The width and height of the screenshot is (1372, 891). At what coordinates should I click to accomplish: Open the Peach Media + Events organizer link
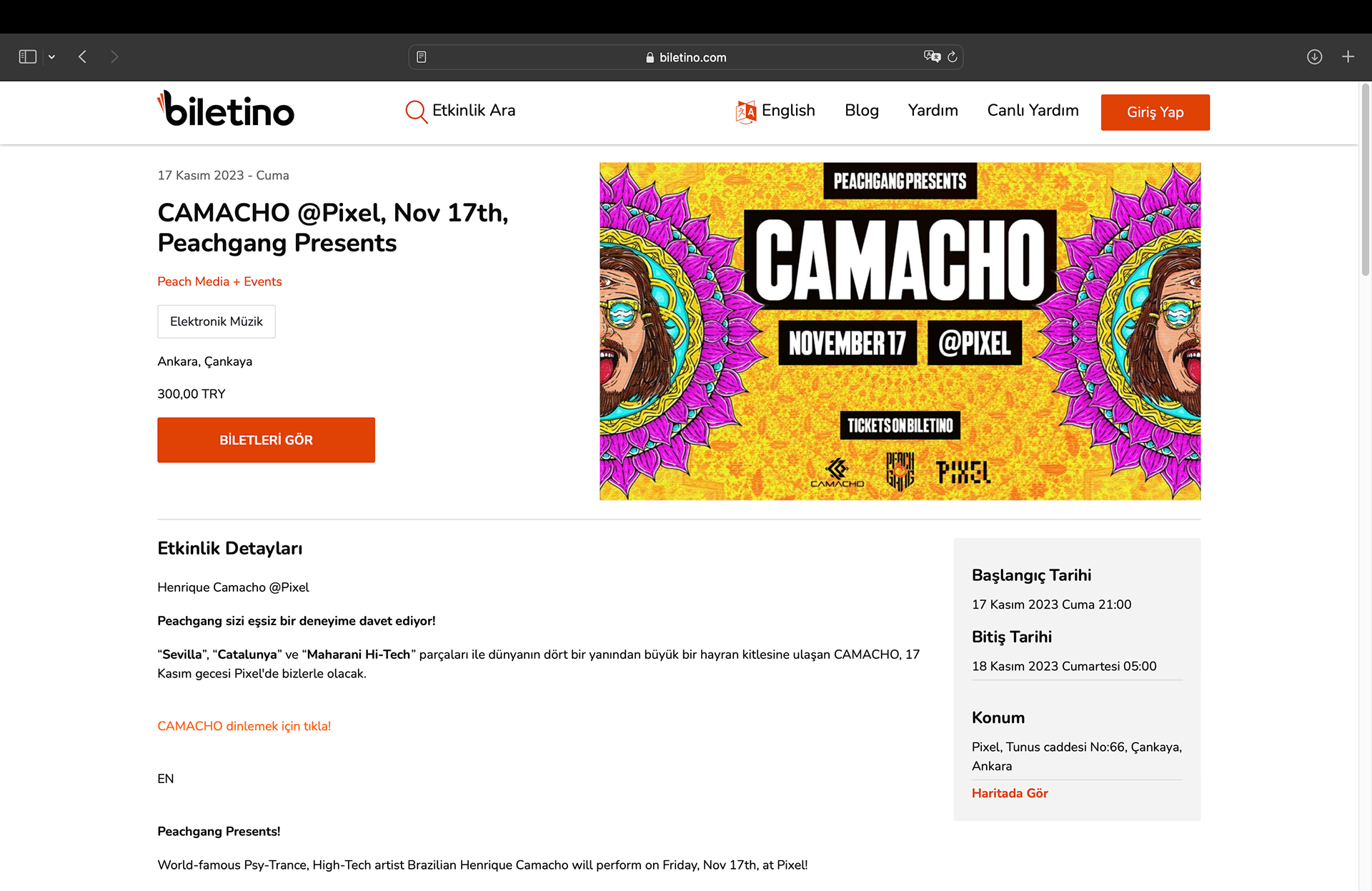coord(219,282)
